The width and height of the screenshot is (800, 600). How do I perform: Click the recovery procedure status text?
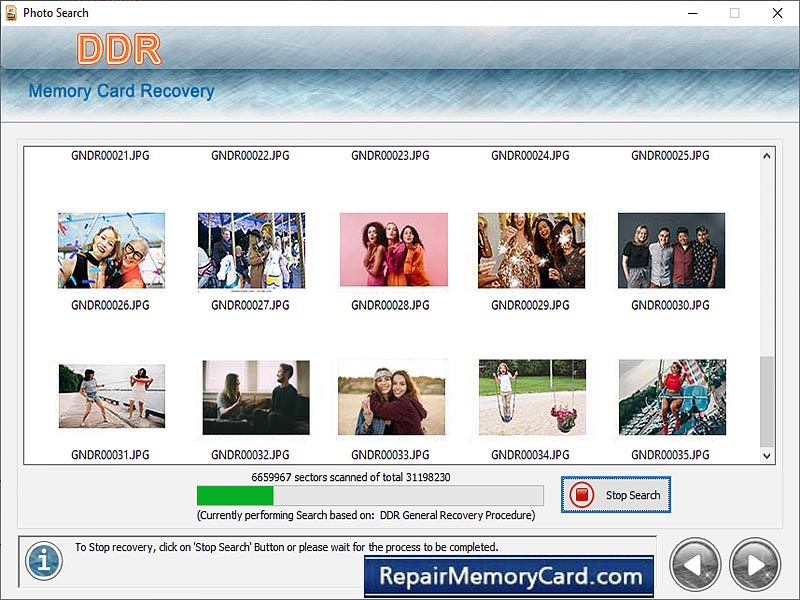click(x=370, y=515)
